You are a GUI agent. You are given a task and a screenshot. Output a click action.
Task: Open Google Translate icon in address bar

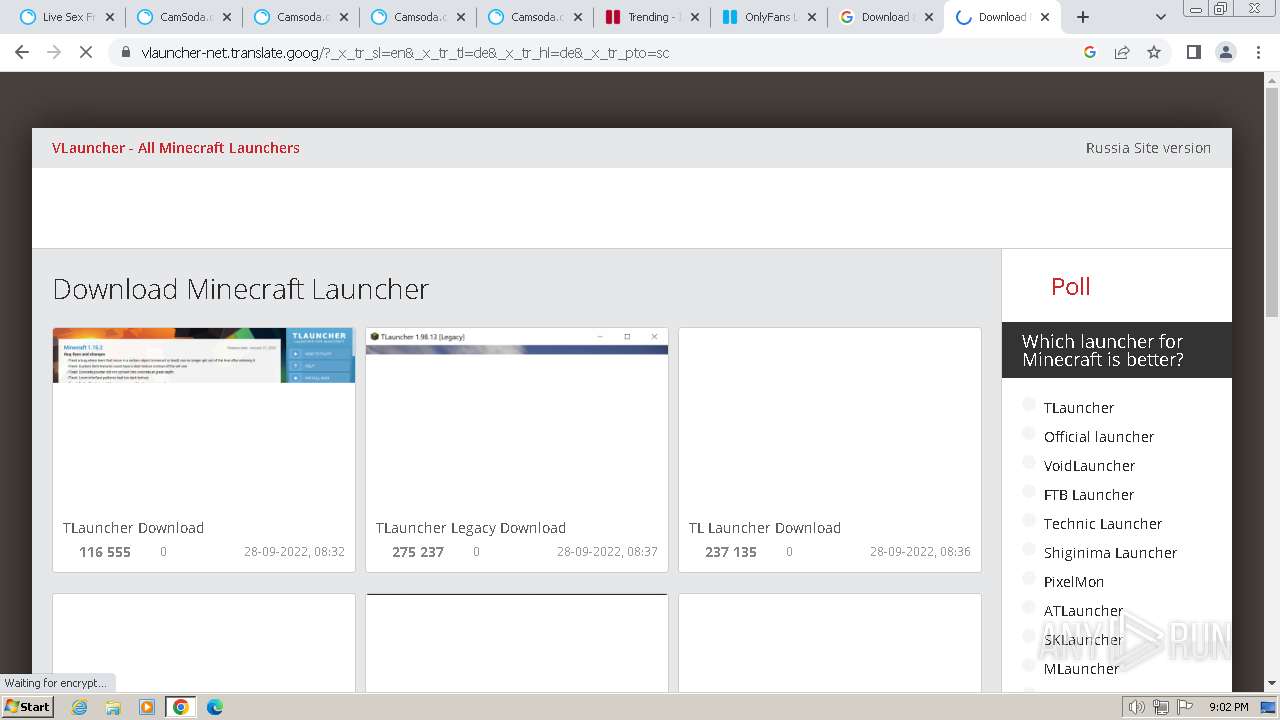pos(1090,52)
